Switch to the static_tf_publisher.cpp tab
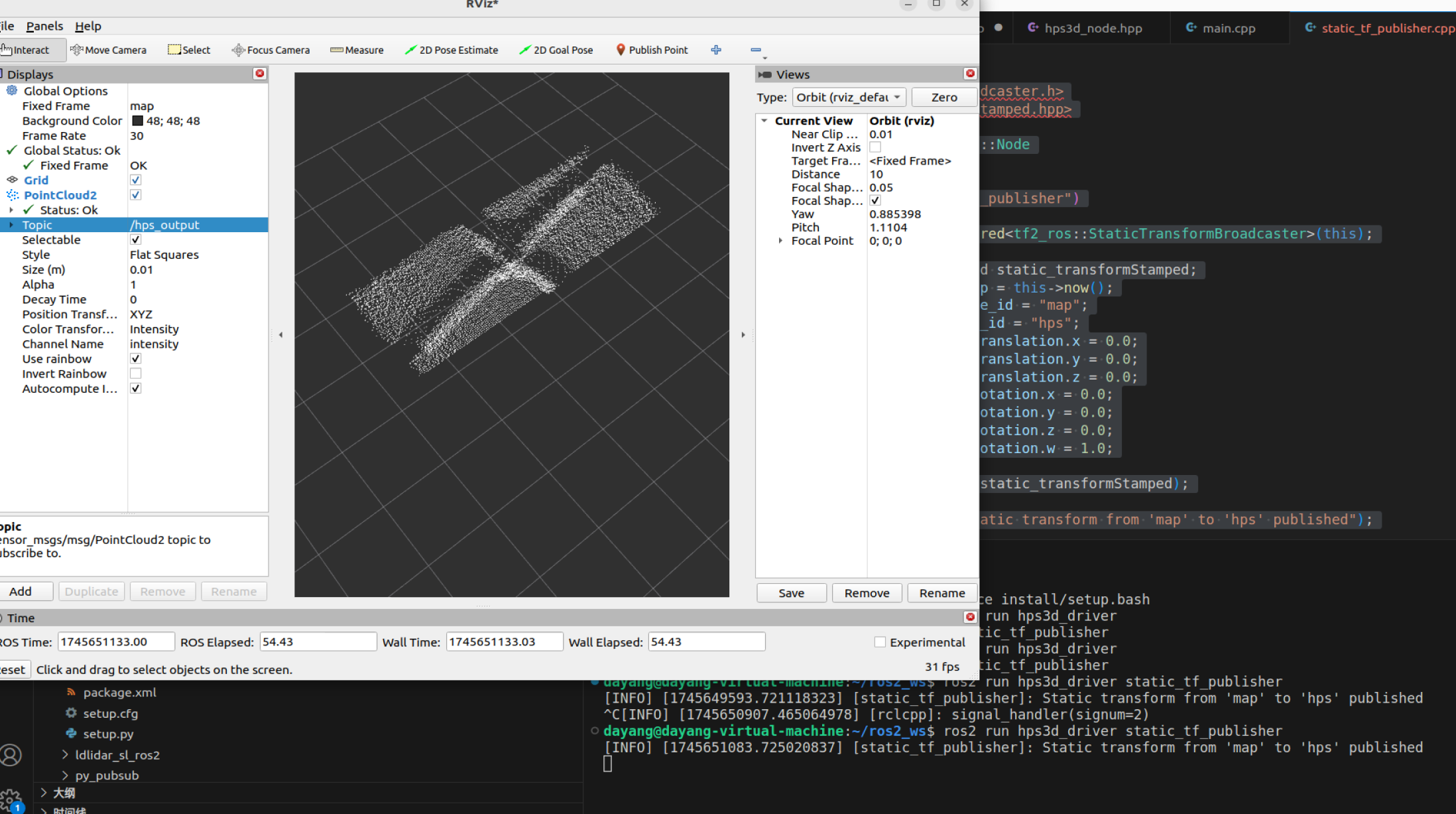This screenshot has height=814, width=1456. (x=1379, y=28)
